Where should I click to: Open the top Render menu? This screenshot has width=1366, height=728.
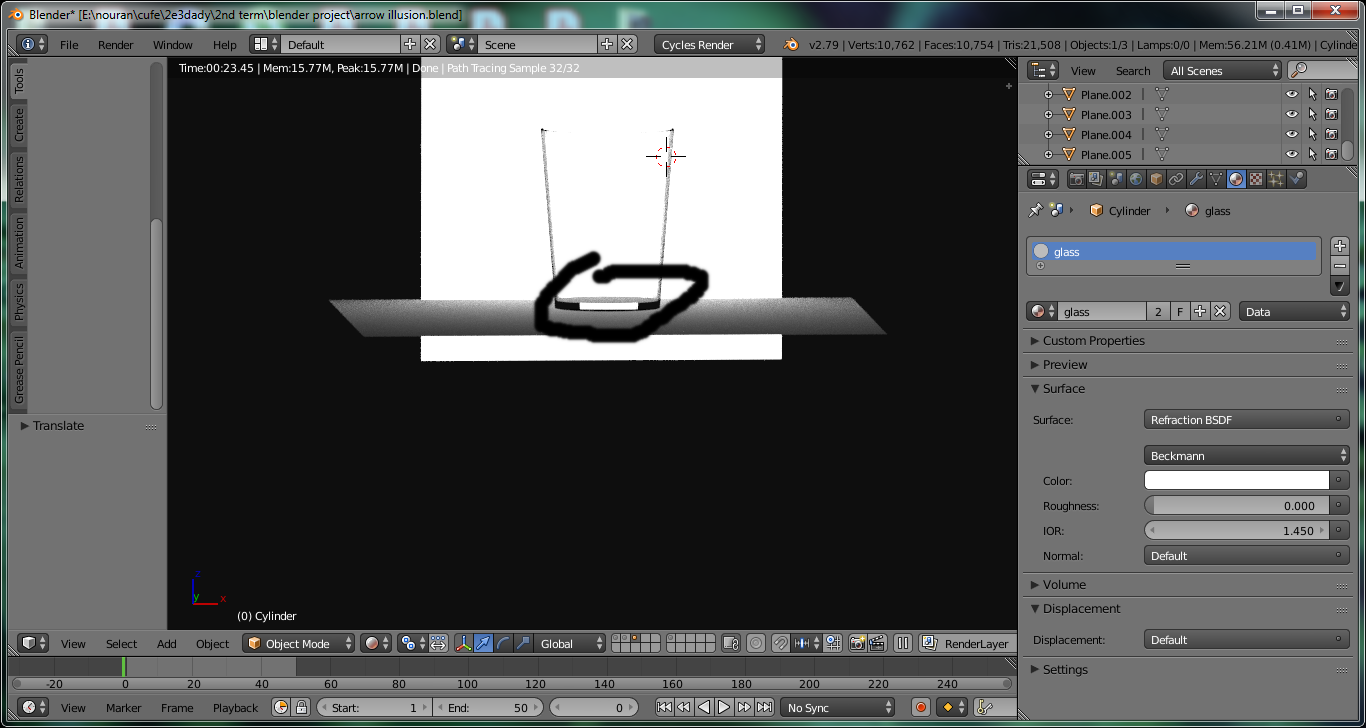(x=116, y=45)
